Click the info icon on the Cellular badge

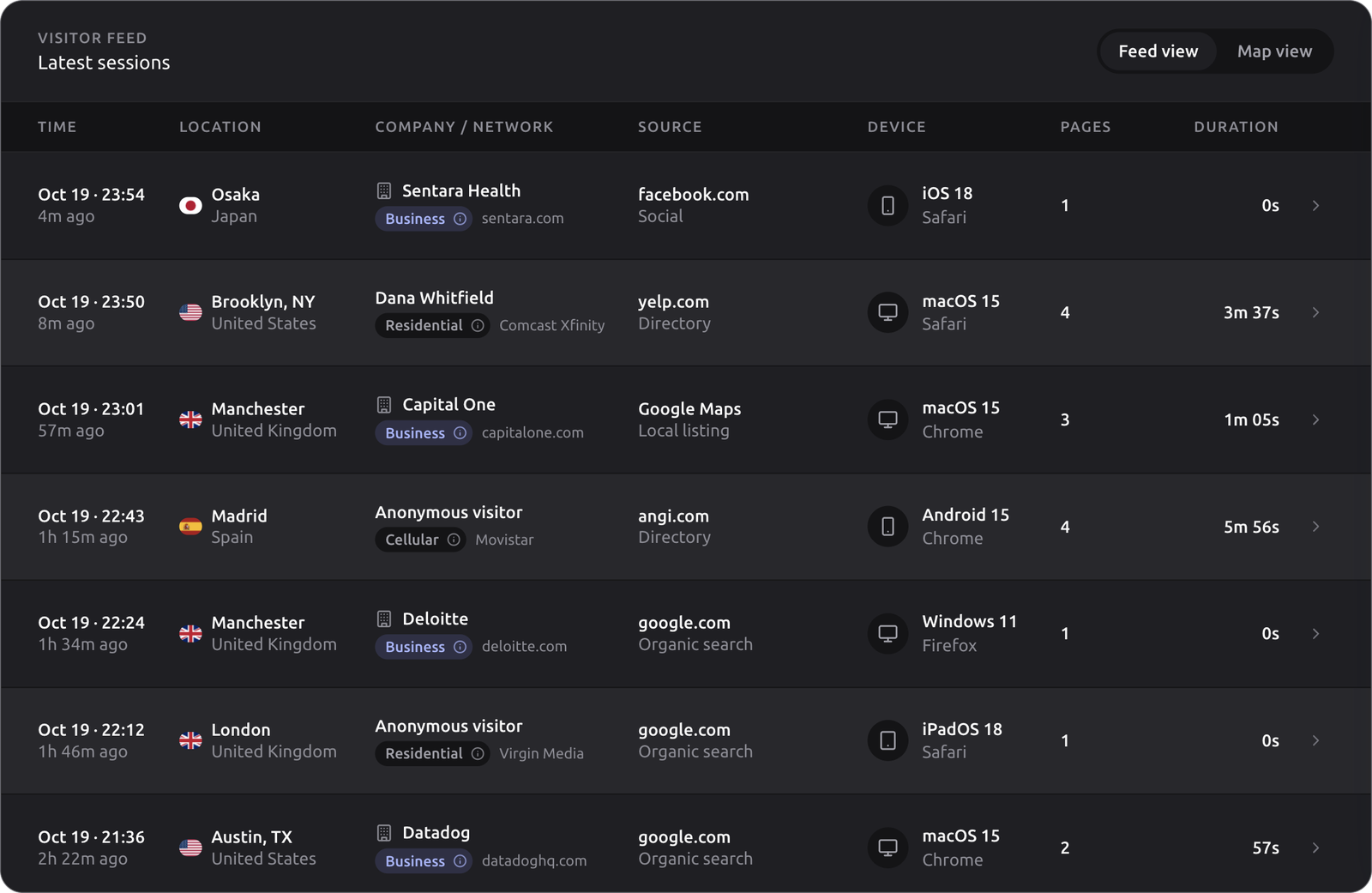pyautogui.click(x=454, y=540)
